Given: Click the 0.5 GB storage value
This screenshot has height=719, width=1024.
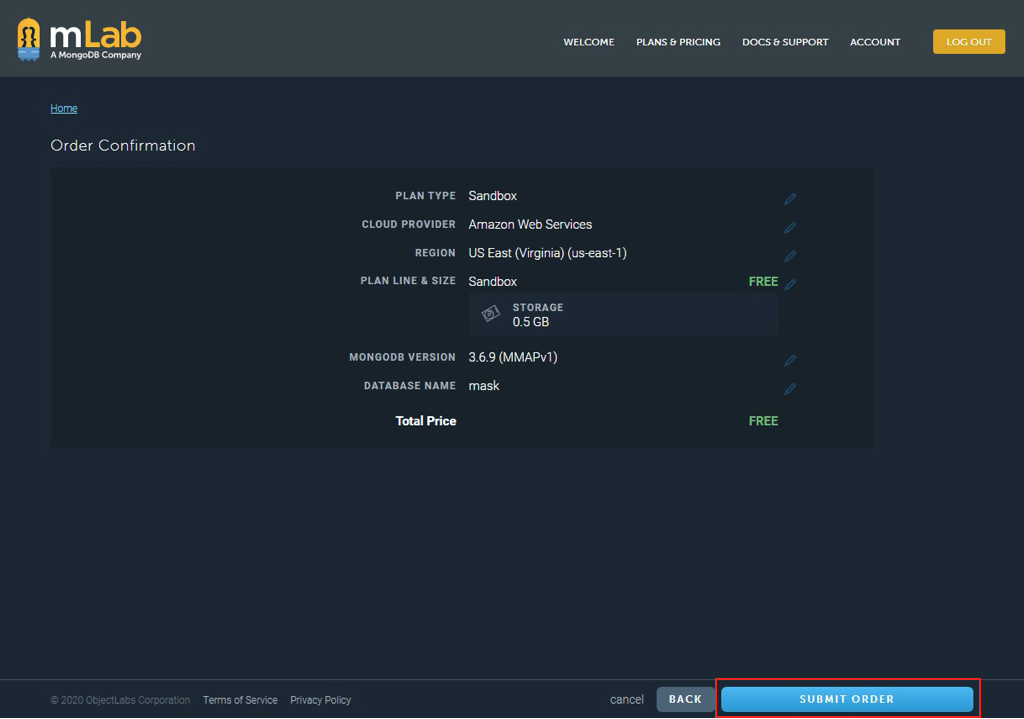Looking at the screenshot, I should (x=530, y=322).
